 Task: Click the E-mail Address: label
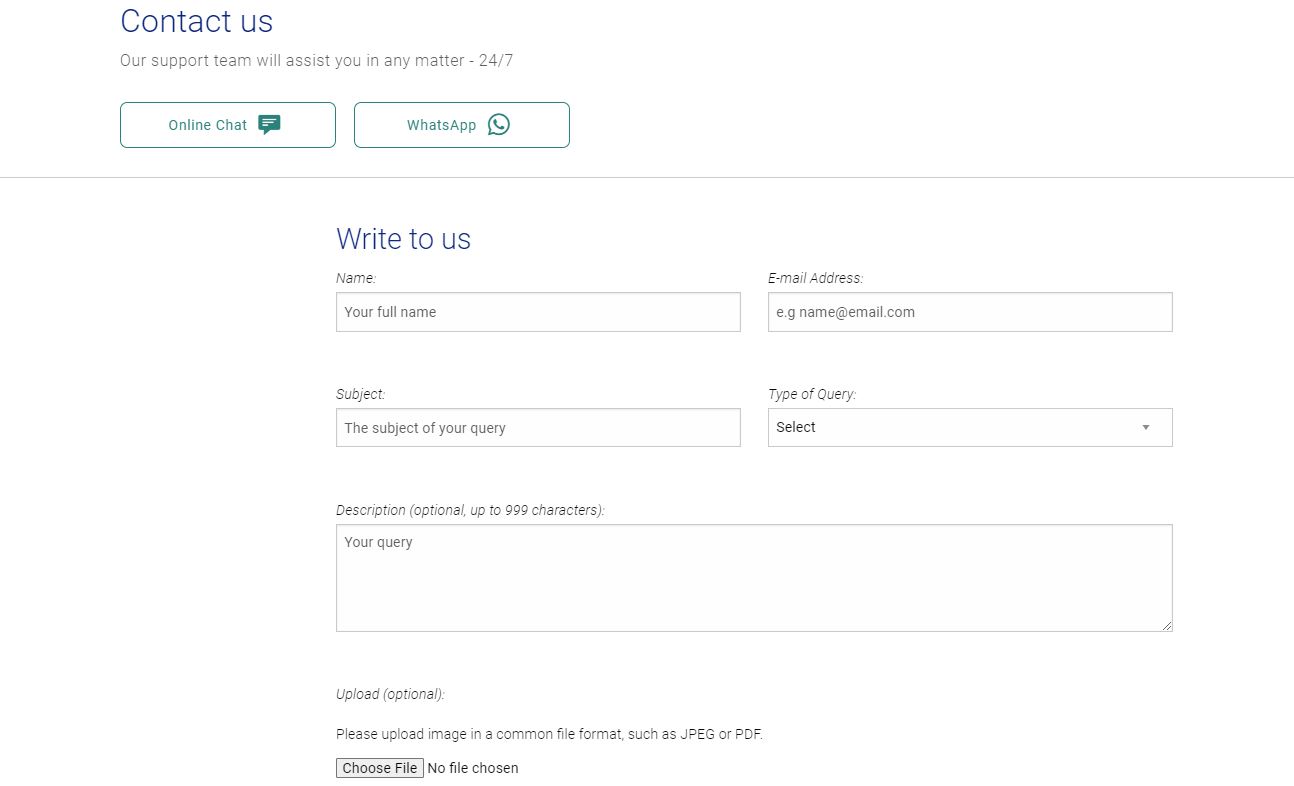pyautogui.click(x=815, y=278)
